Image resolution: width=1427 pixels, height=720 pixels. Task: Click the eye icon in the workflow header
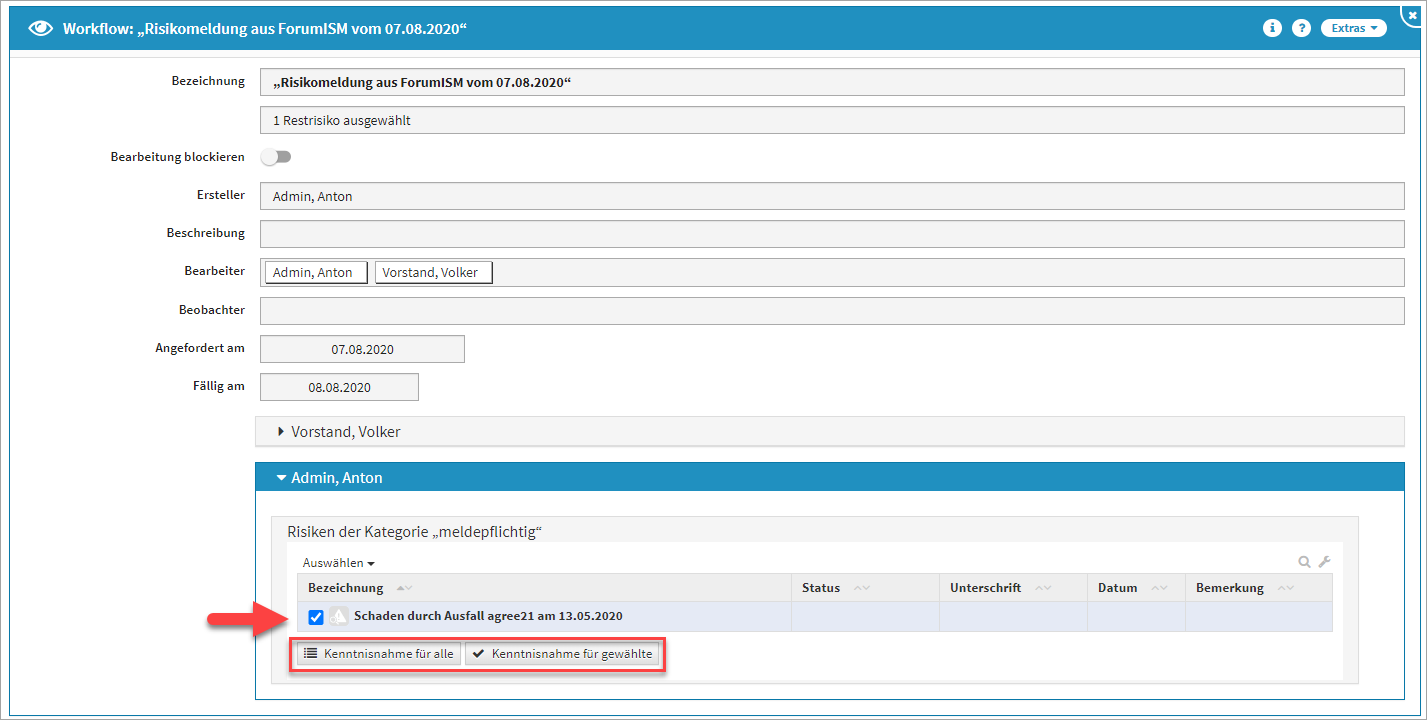point(40,28)
